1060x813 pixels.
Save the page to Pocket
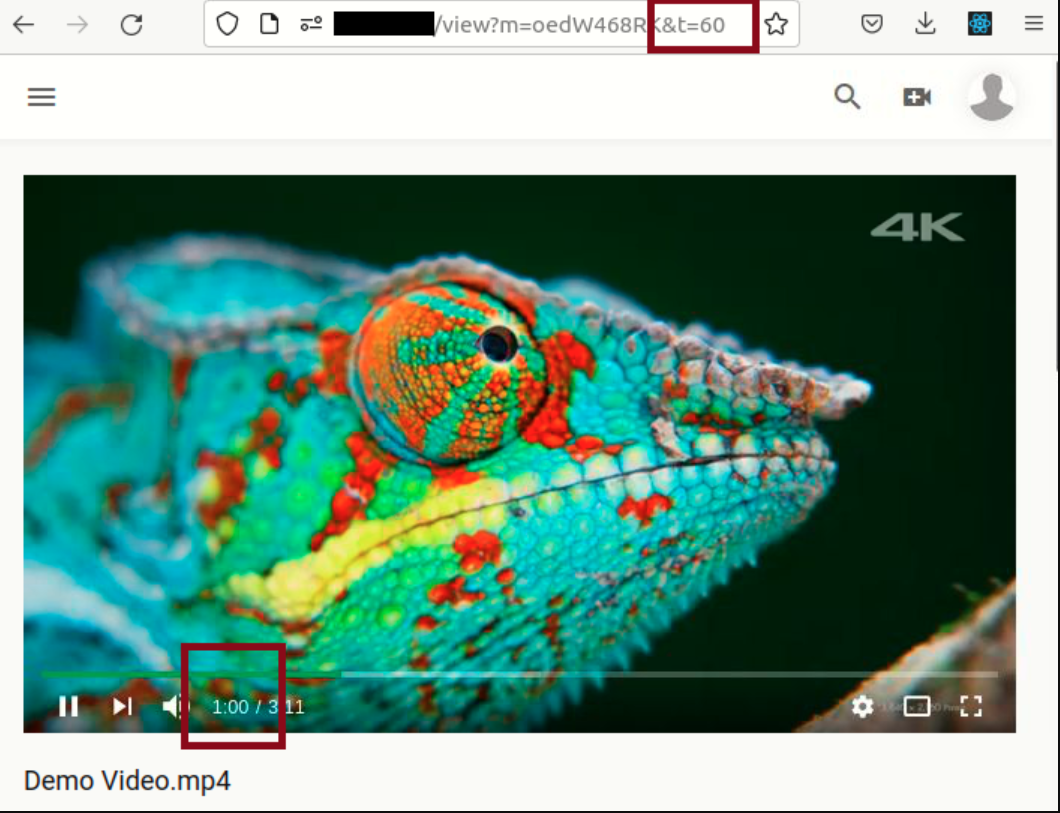click(872, 25)
